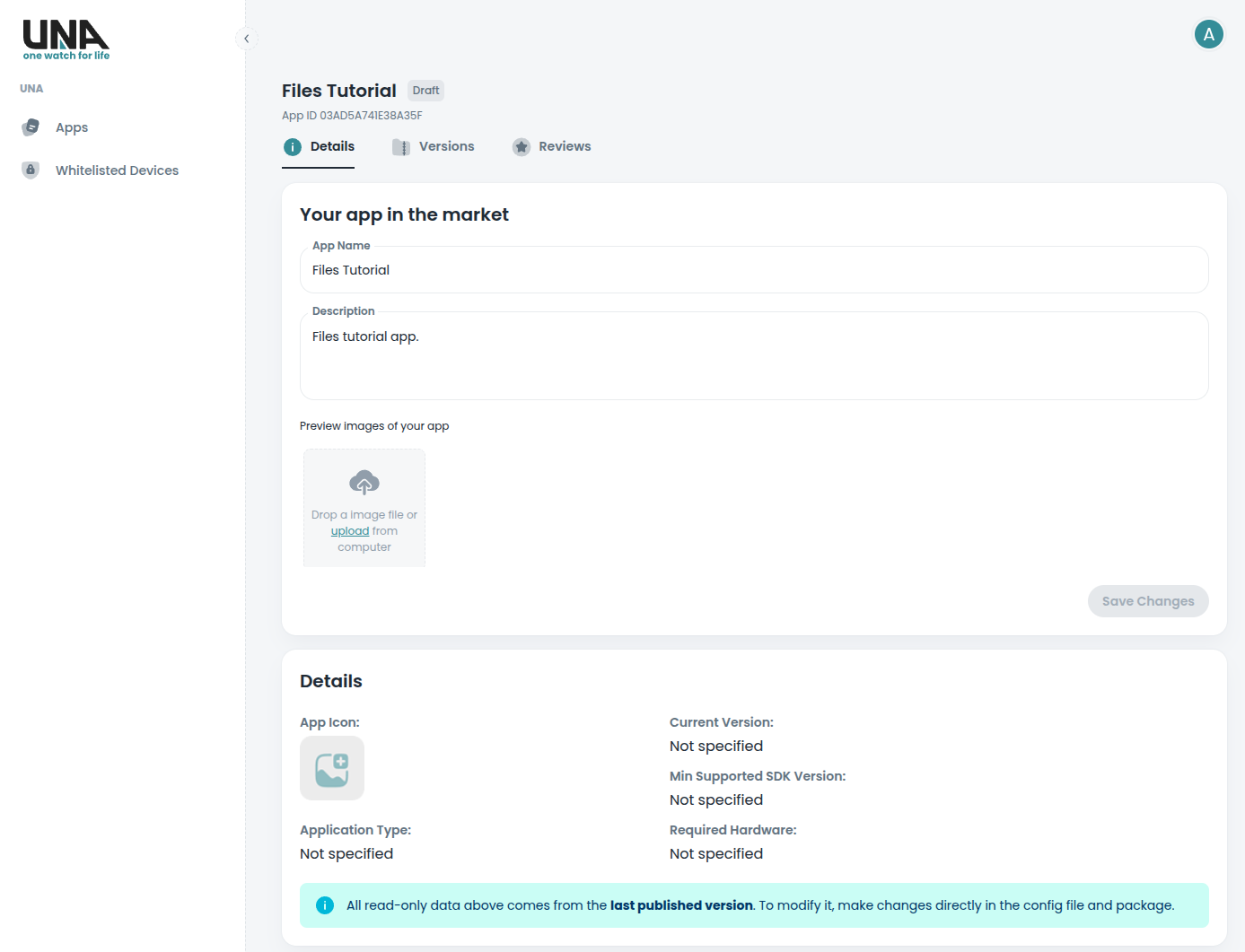Screen dimensions: 1245x952
Task: Click the image drop zone under Preview images
Action: tap(364, 507)
